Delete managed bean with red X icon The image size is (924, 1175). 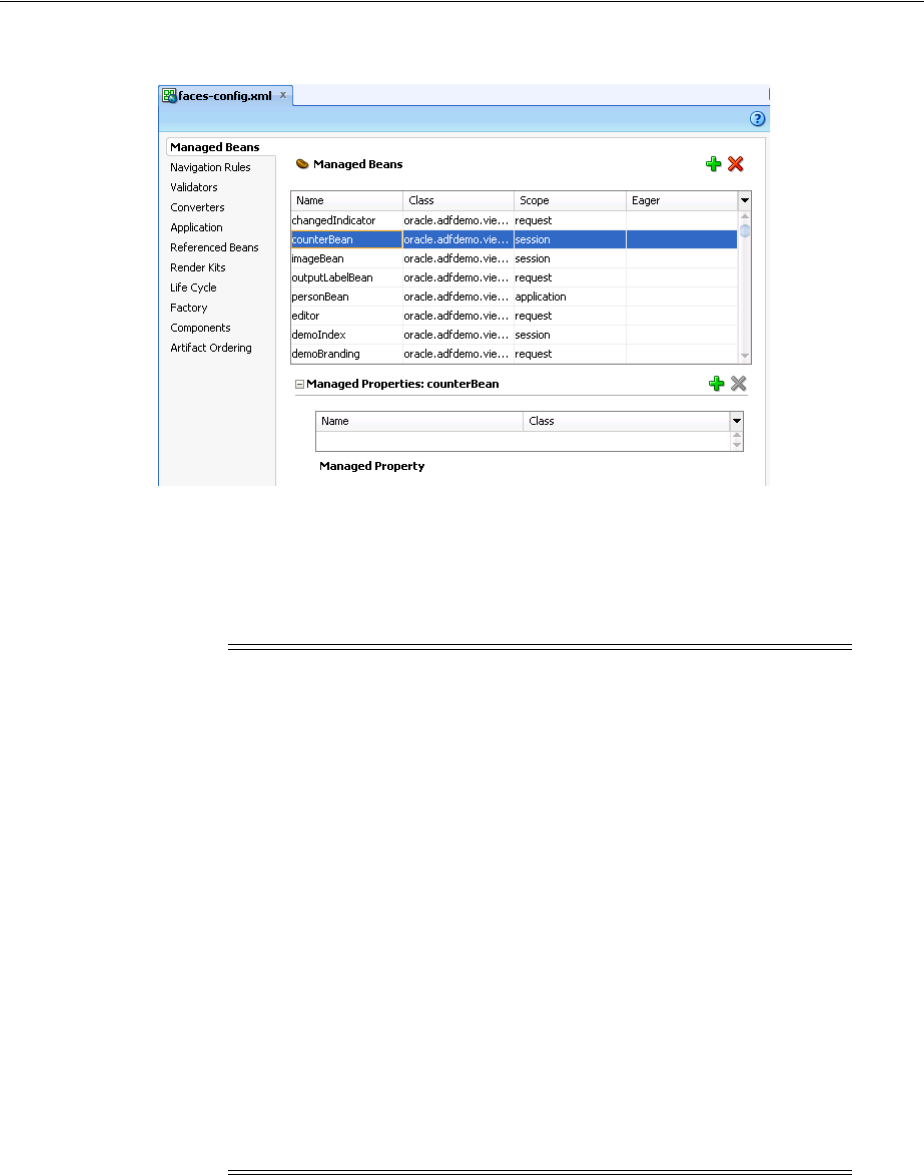coord(736,164)
